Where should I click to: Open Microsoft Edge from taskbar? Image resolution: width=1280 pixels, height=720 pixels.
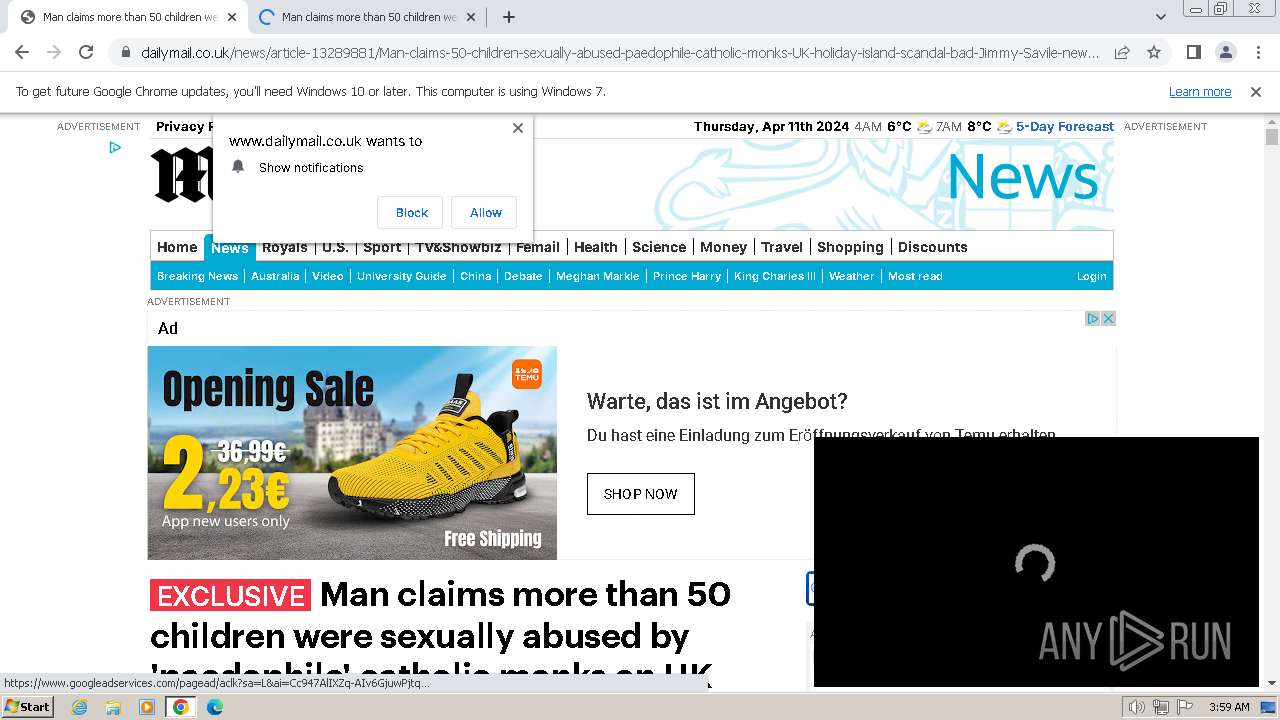click(x=214, y=707)
